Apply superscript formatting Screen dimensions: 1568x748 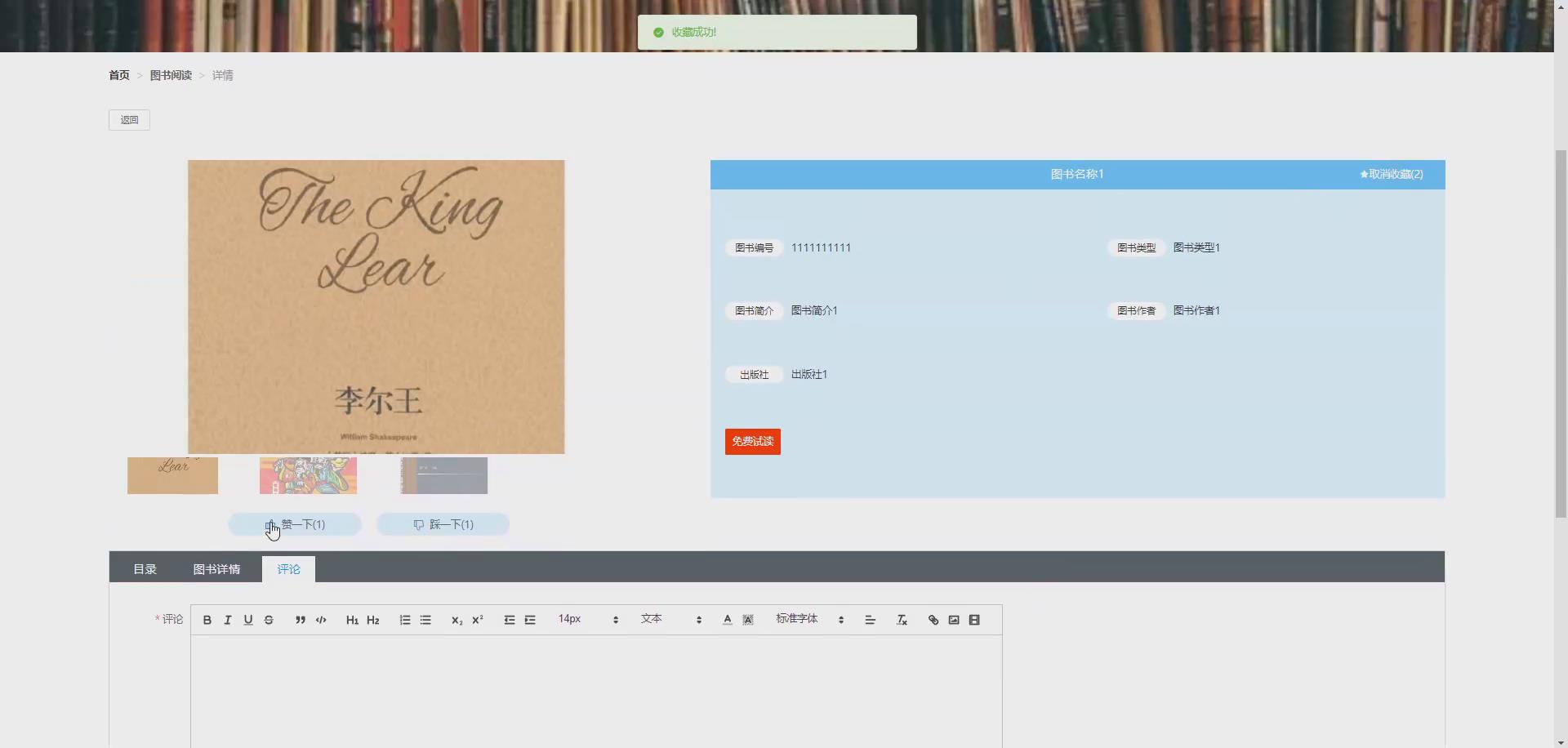(478, 620)
